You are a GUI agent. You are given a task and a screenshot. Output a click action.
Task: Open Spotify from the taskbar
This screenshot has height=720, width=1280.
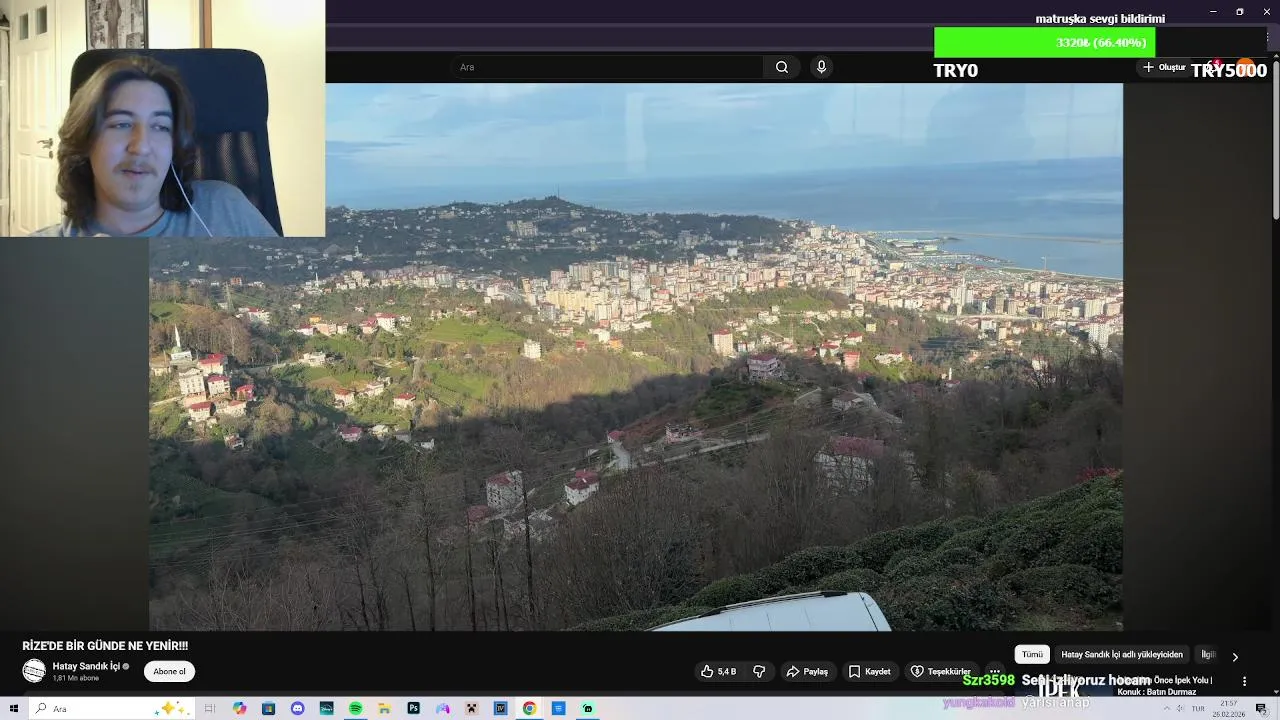point(355,708)
